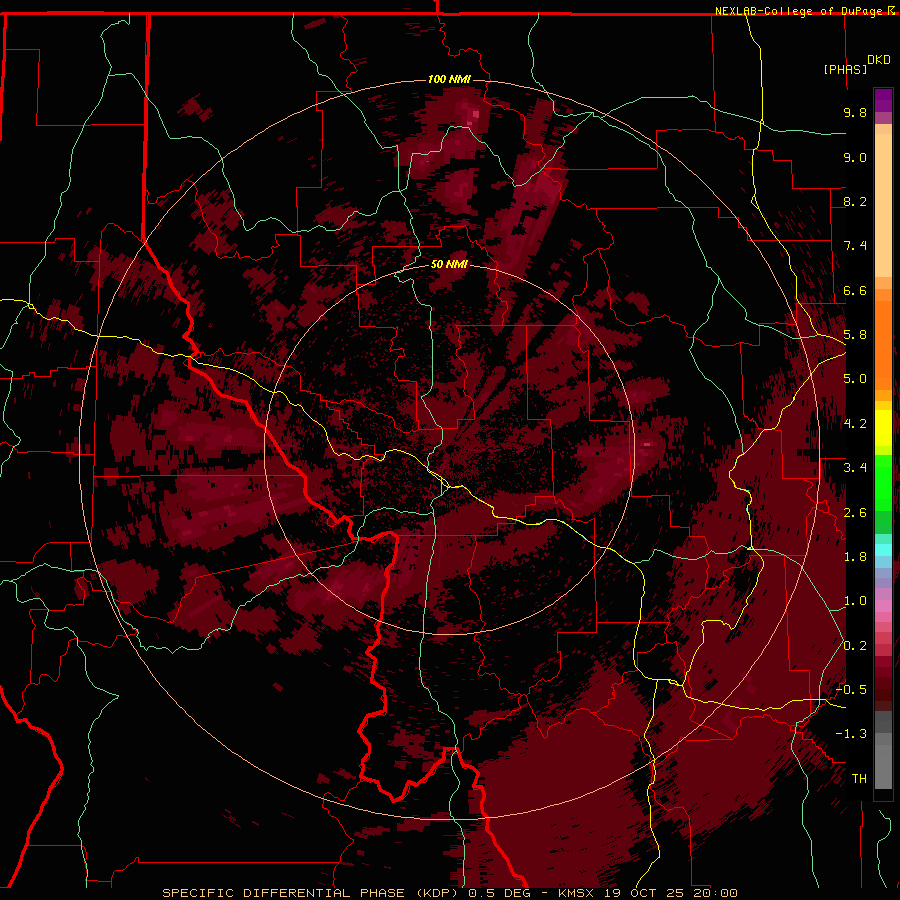Click the -0.5 legend value
900x900 pixels.
coord(851,690)
